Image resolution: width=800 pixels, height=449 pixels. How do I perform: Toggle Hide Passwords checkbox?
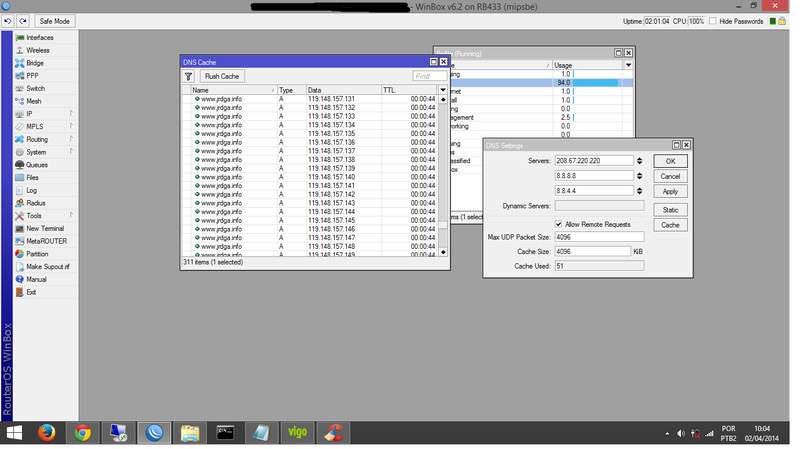pos(713,21)
